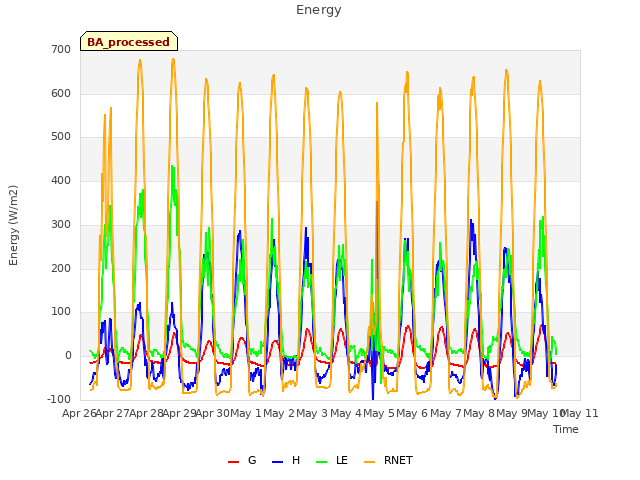640x480 pixels.
Task: Click the May 1 x-axis date
Action: [246, 413]
